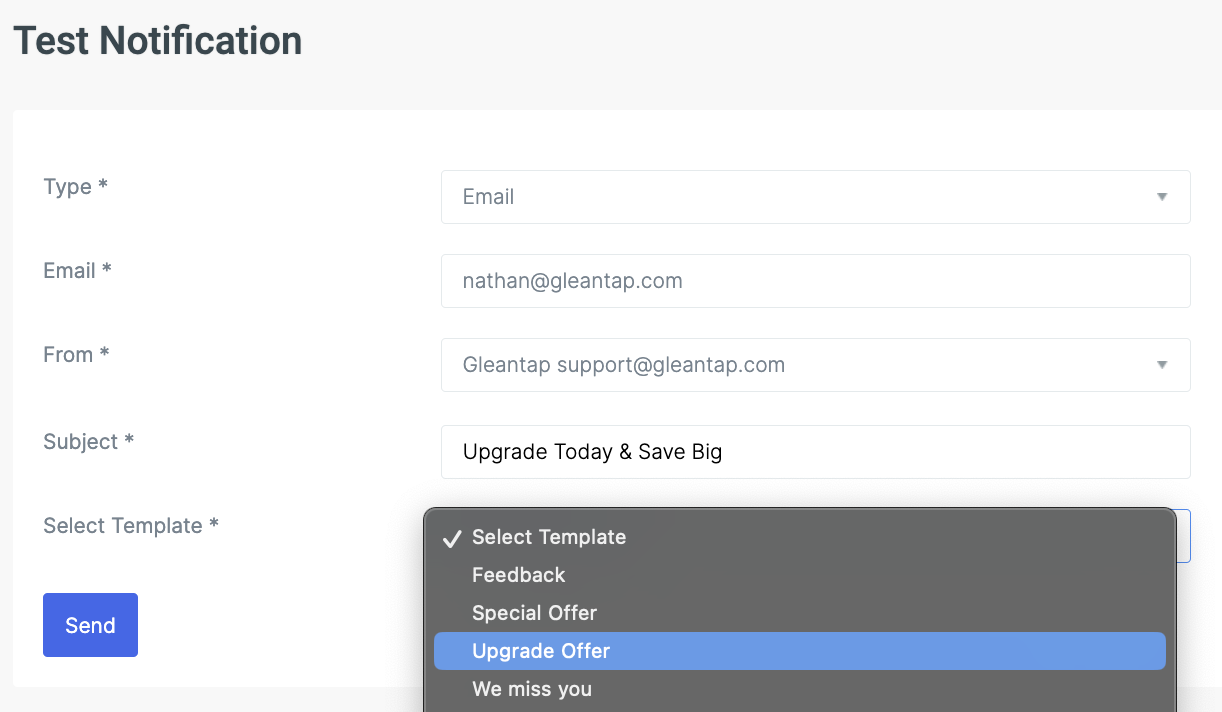The height and width of the screenshot is (712, 1222).
Task: Click the From field's dropdown arrow
Action: pyautogui.click(x=1162, y=365)
